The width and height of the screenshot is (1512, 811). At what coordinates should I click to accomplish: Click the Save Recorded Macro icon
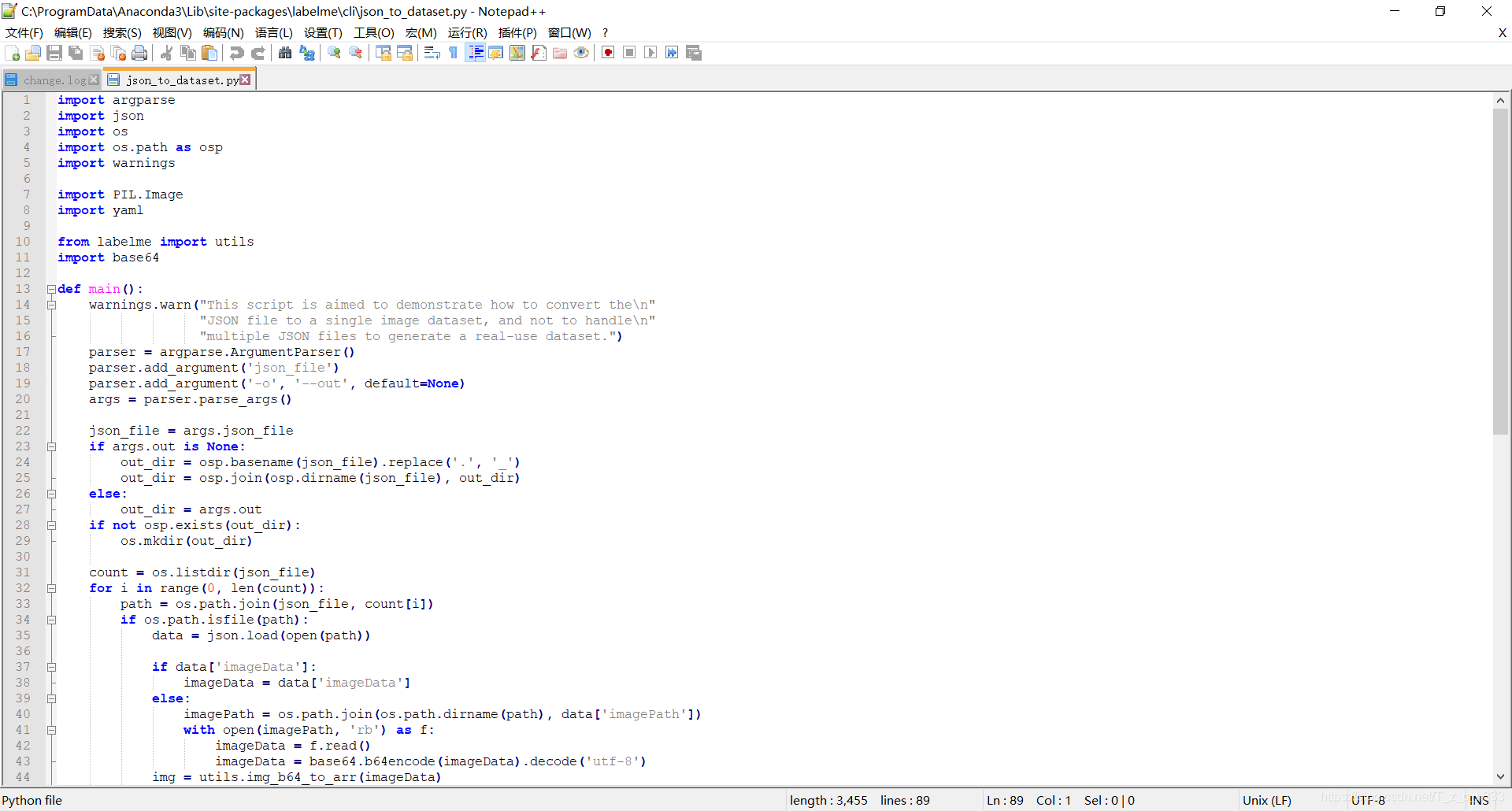click(694, 53)
